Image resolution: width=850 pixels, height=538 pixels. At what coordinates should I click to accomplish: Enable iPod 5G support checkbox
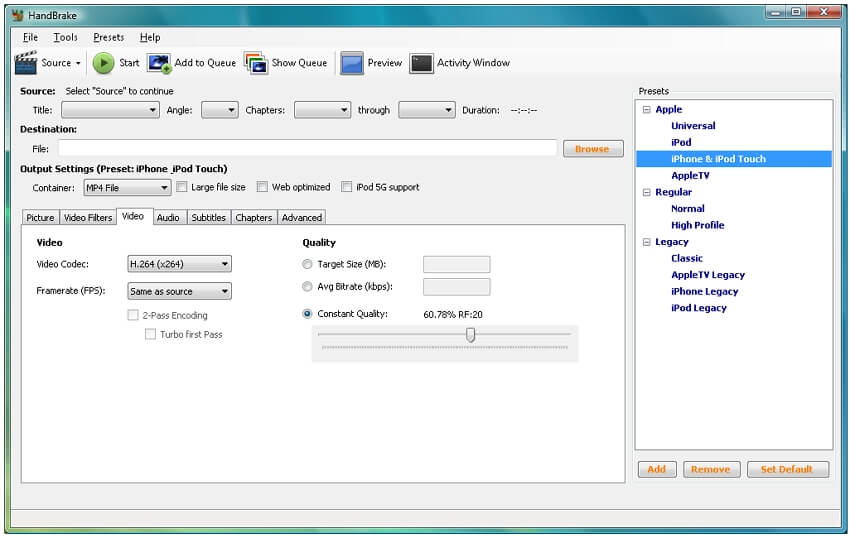[x=346, y=187]
